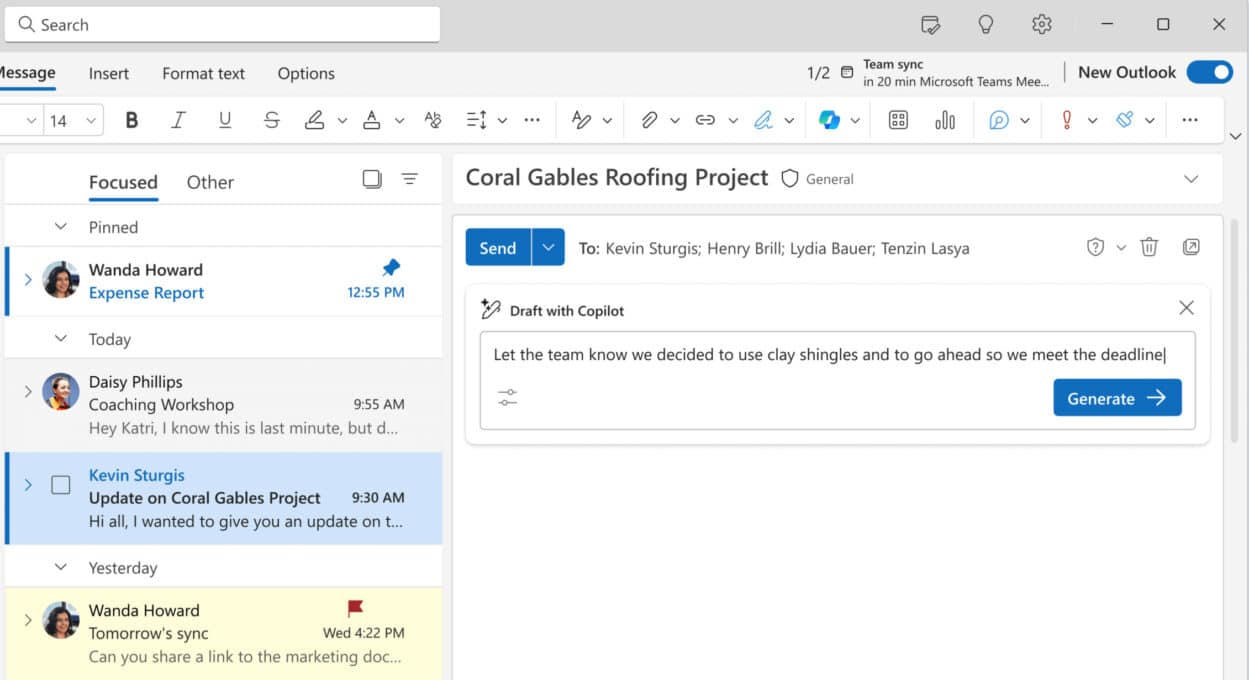This screenshot has width=1249, height=680.
Task: Apply italic formatting
Action: pos(178,120)
